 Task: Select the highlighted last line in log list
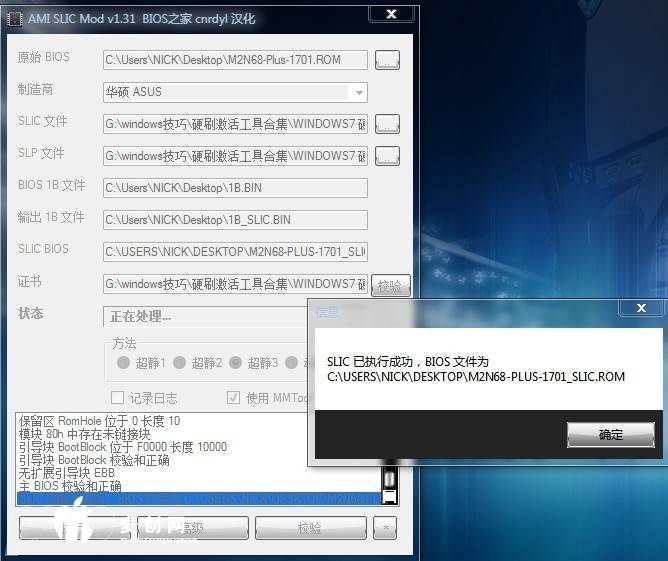[198, 498]
